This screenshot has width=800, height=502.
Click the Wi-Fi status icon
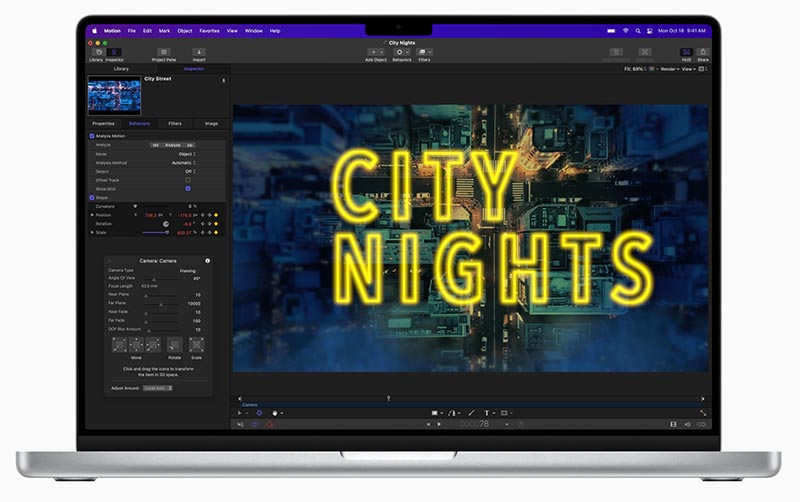(x=626, y=31)
